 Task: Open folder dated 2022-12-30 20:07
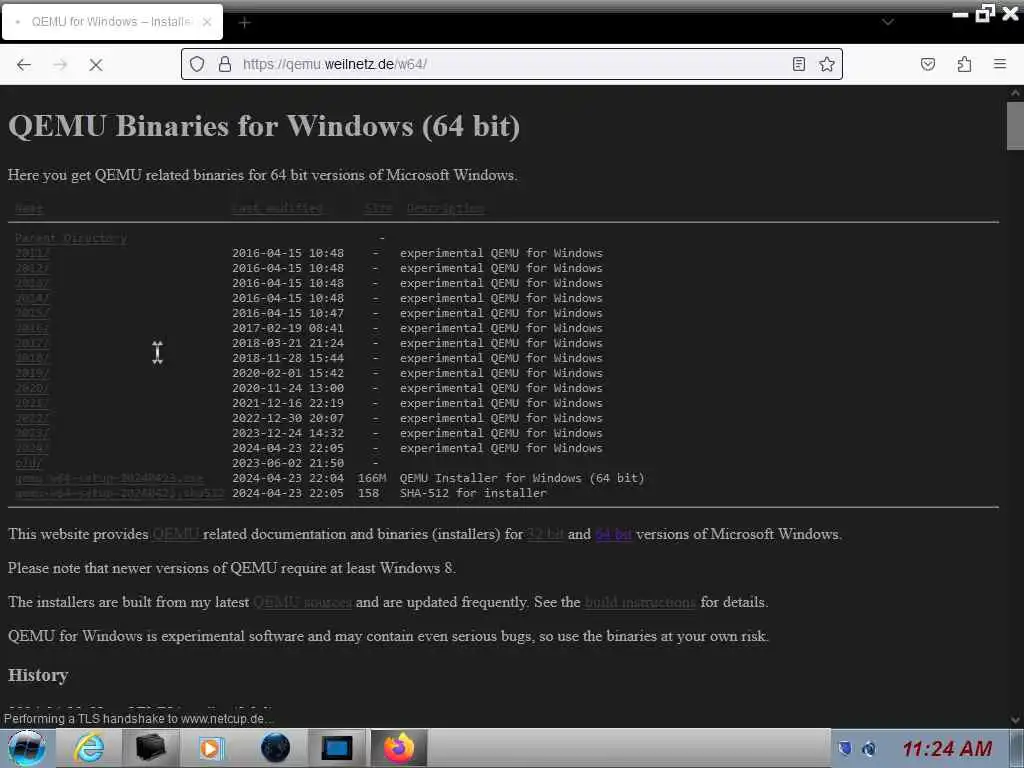point(32,419)
